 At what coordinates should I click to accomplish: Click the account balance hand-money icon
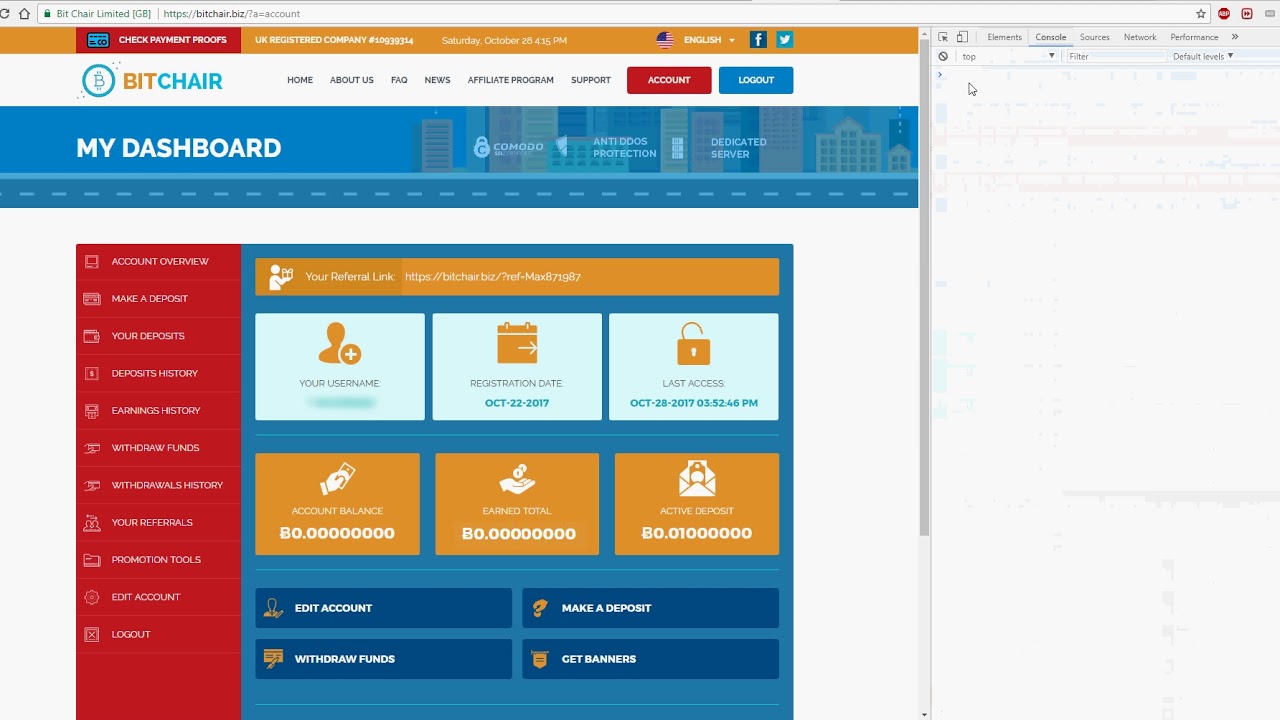337,479
